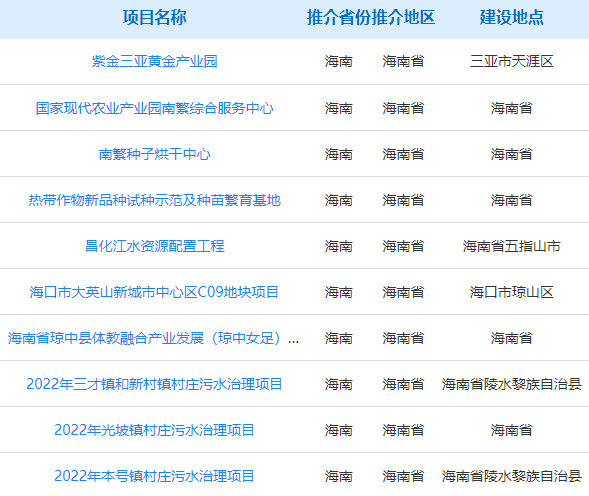Select 三亚市天涯区 location cell
589x496 pixels.
[x=512, y=61]
